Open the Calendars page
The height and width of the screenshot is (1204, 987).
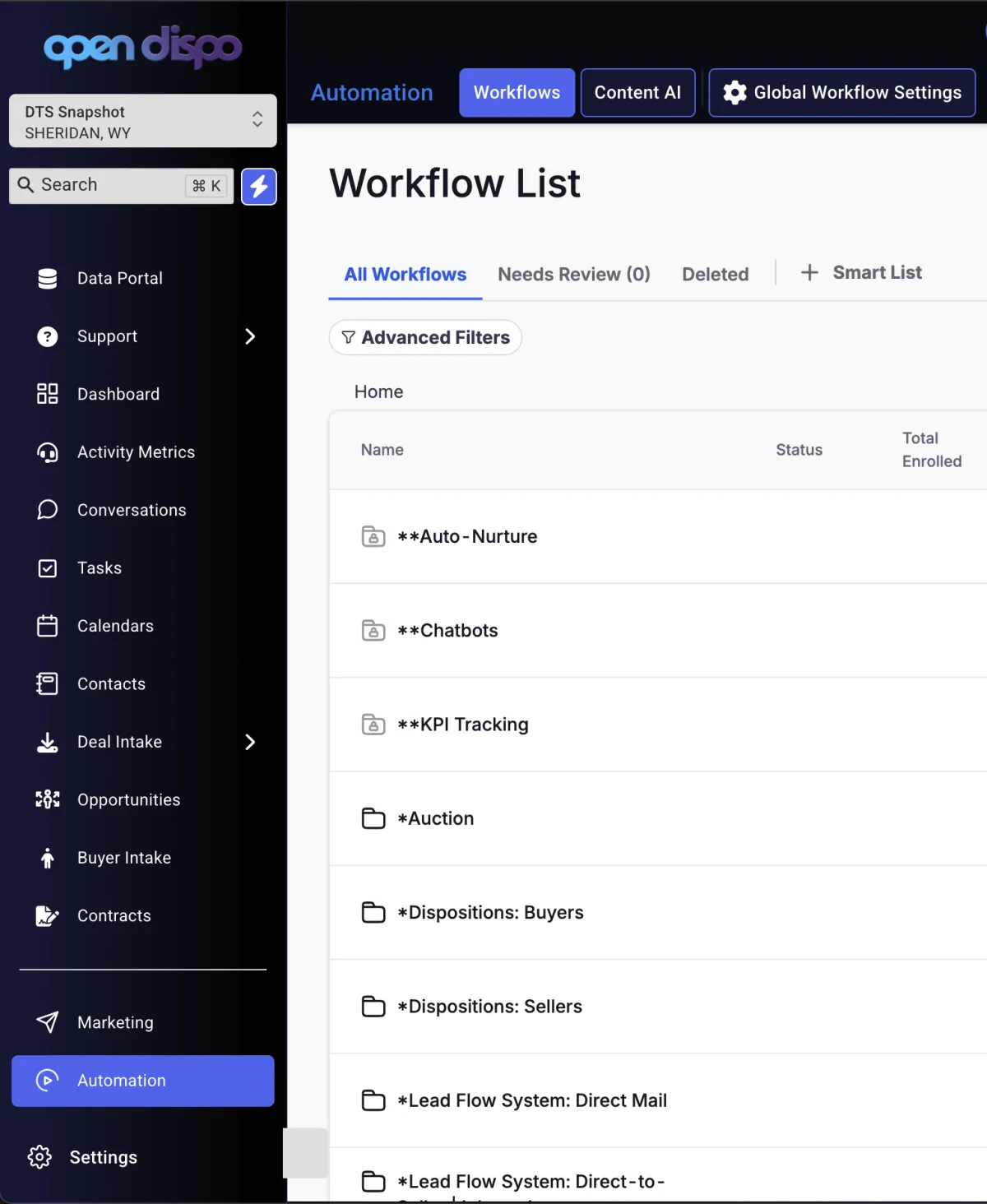(x=115, y=627)
